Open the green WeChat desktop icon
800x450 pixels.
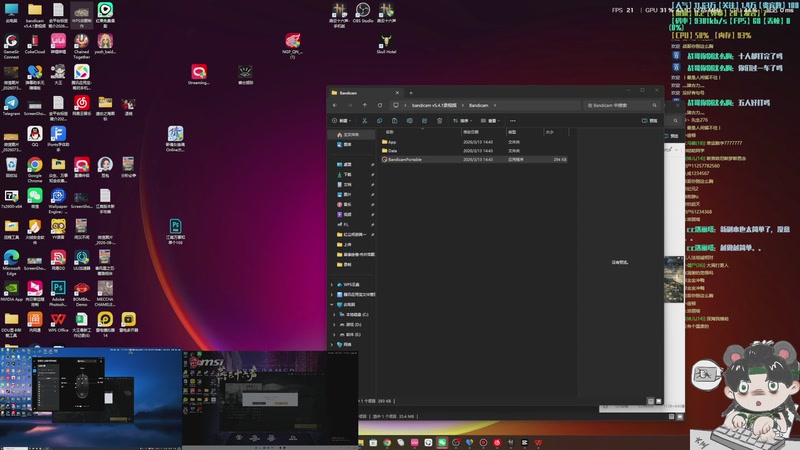click(x=35, y=198)
